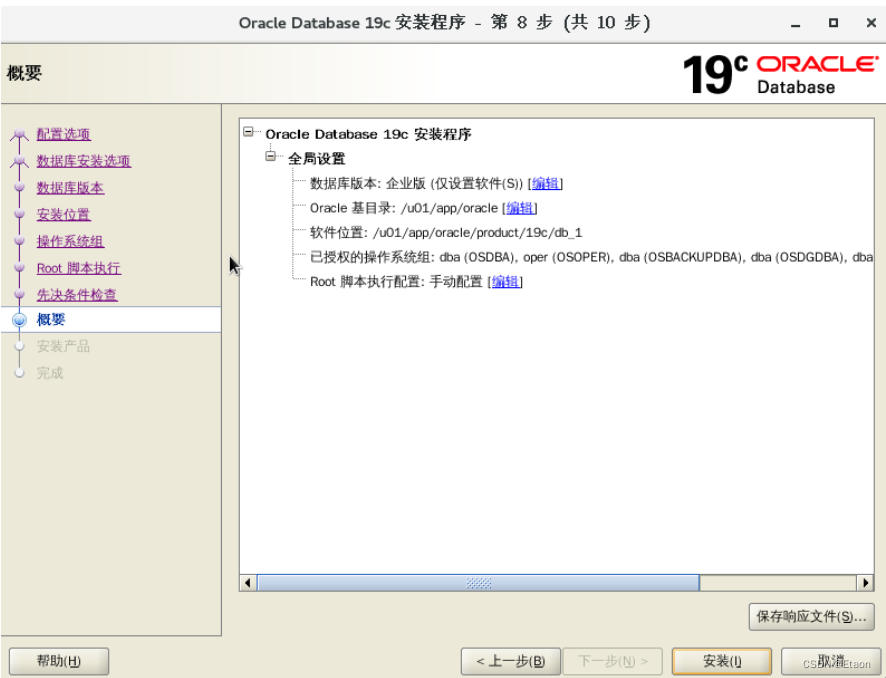
Task: Open help with 帮助(H) button
Action: click(59, 661)
